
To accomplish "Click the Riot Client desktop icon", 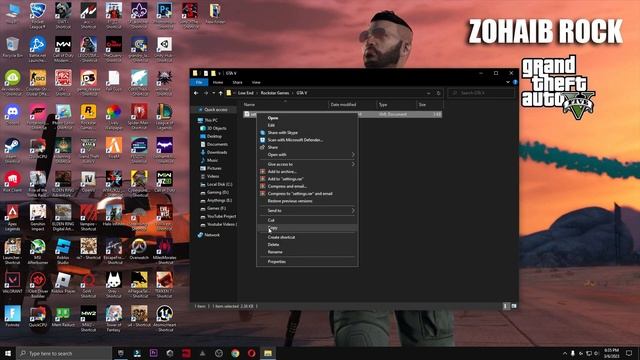I will (12, 182).
